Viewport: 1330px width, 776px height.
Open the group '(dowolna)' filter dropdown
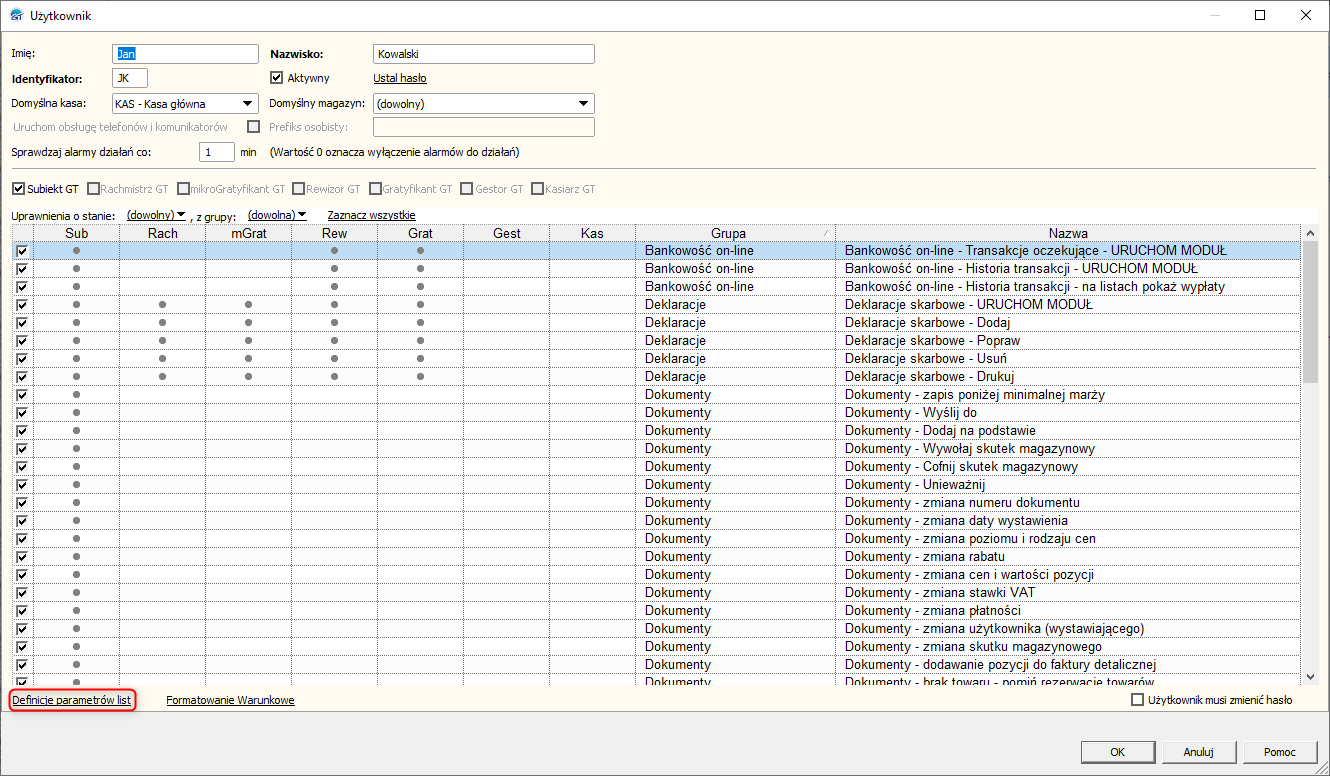coord(277,215)
